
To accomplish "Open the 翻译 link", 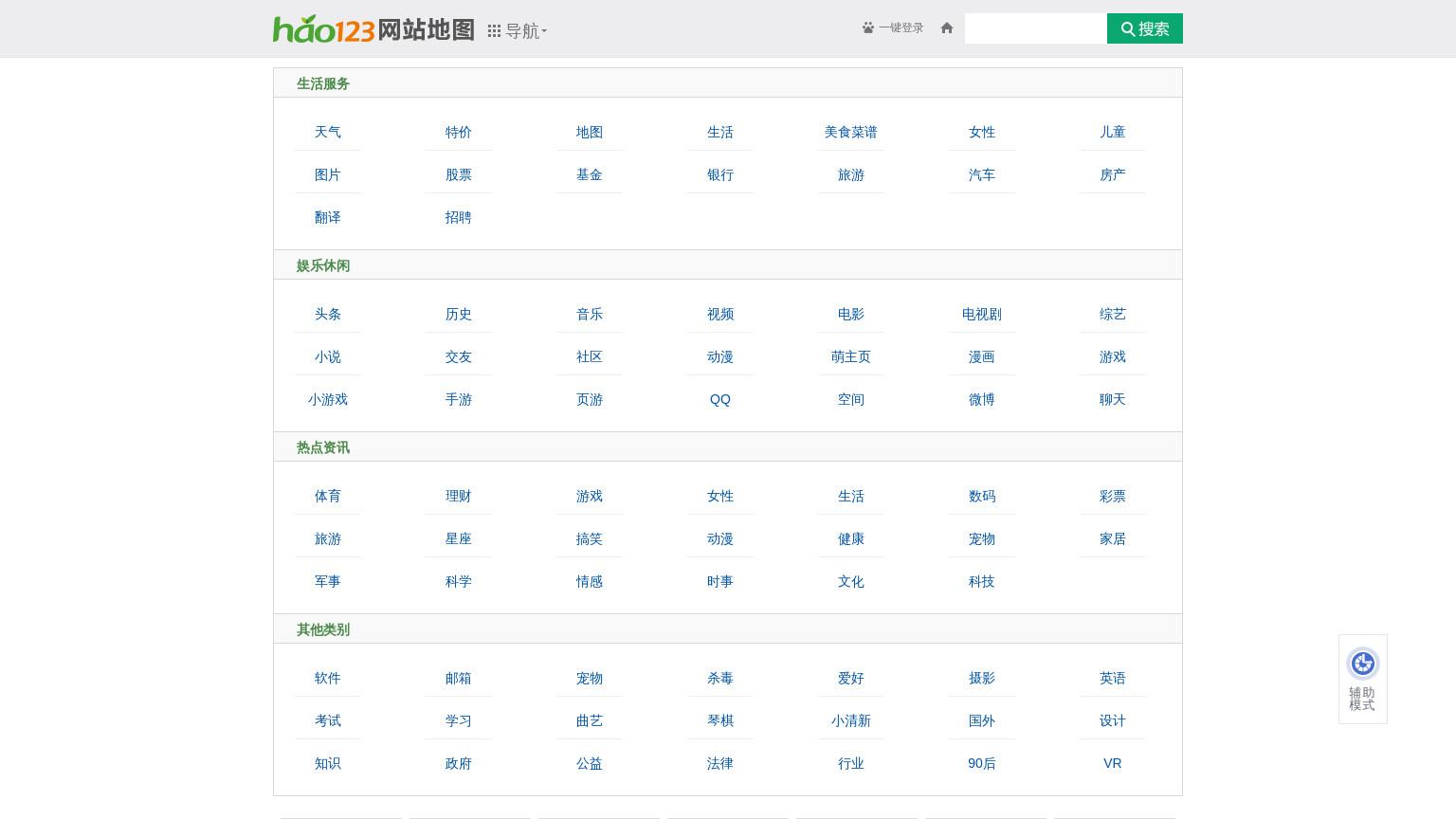I will 328,217.
